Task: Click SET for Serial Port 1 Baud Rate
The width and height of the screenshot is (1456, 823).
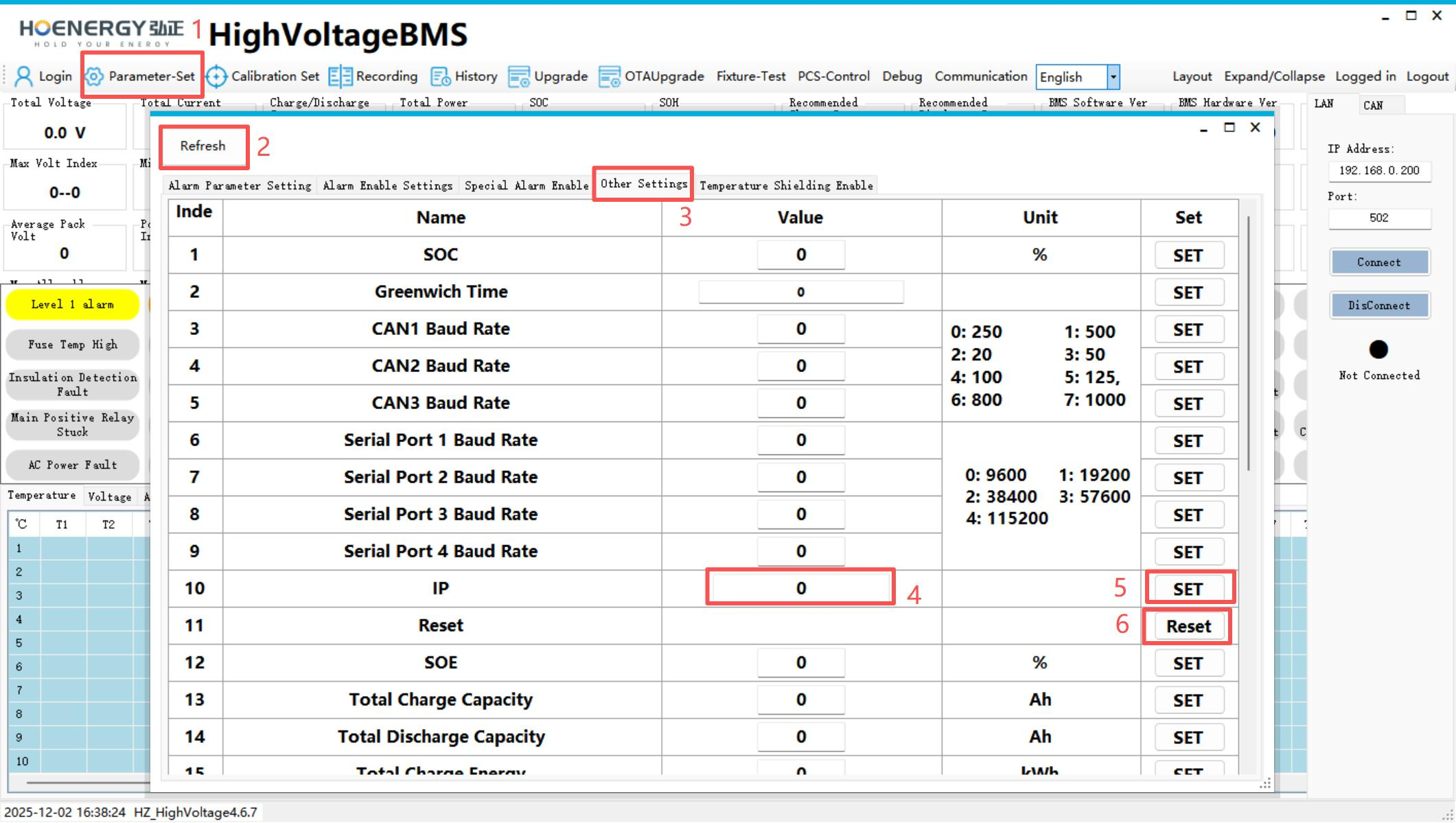Action: [x=1188, y=441]
